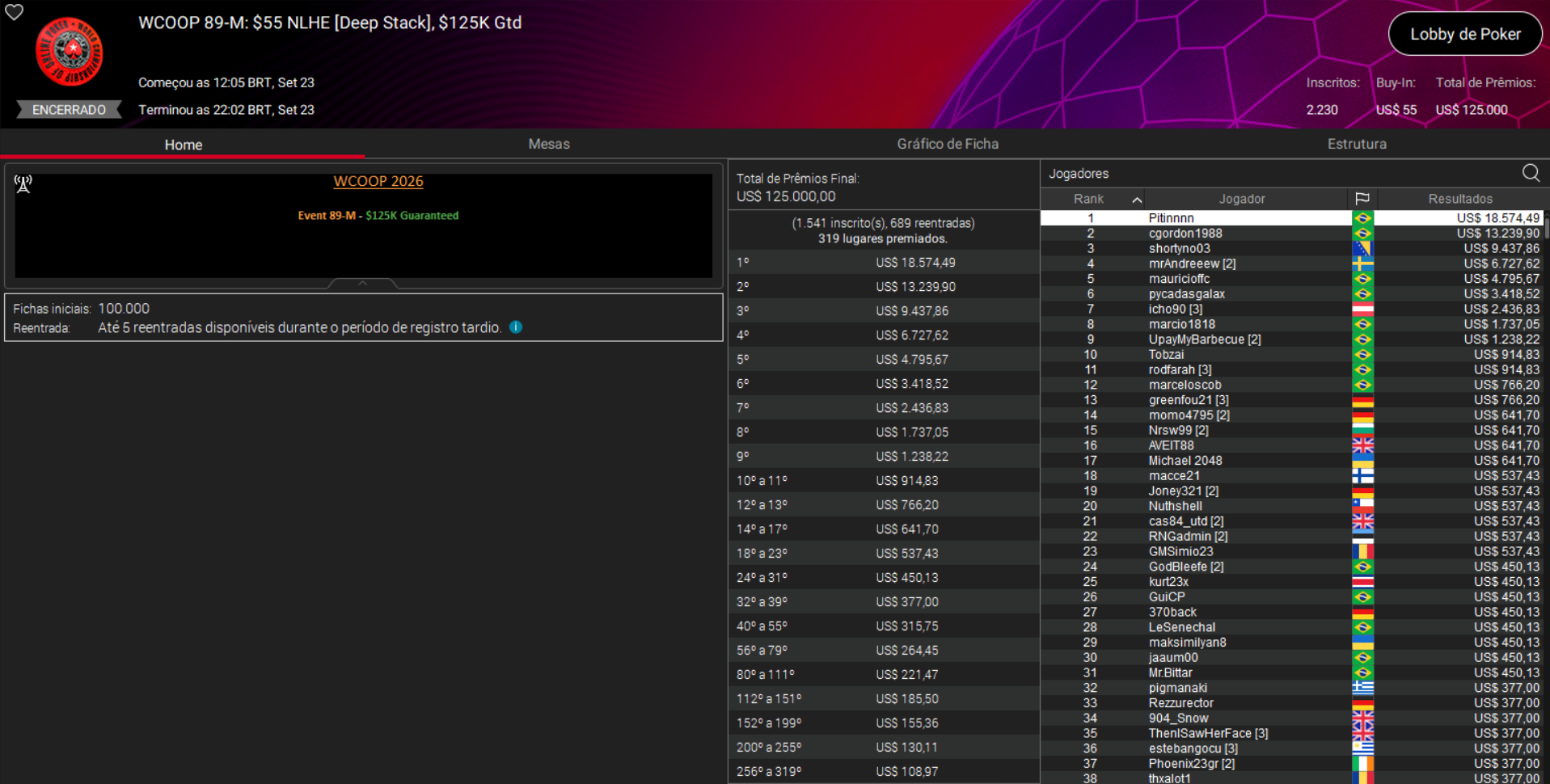This screenshot has height=784, width=1550.
Task: Select player shortyno03 row
Action: (1291, 249)
